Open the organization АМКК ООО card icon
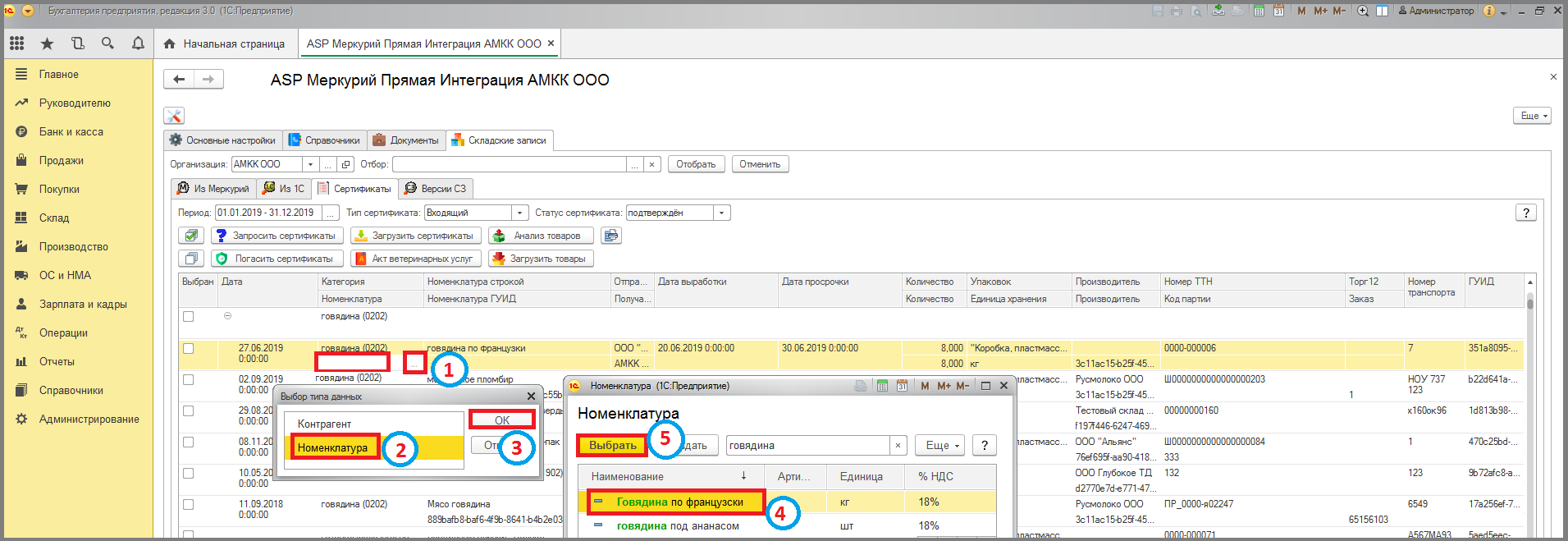Screen dimensions: 1568x541 346,164
